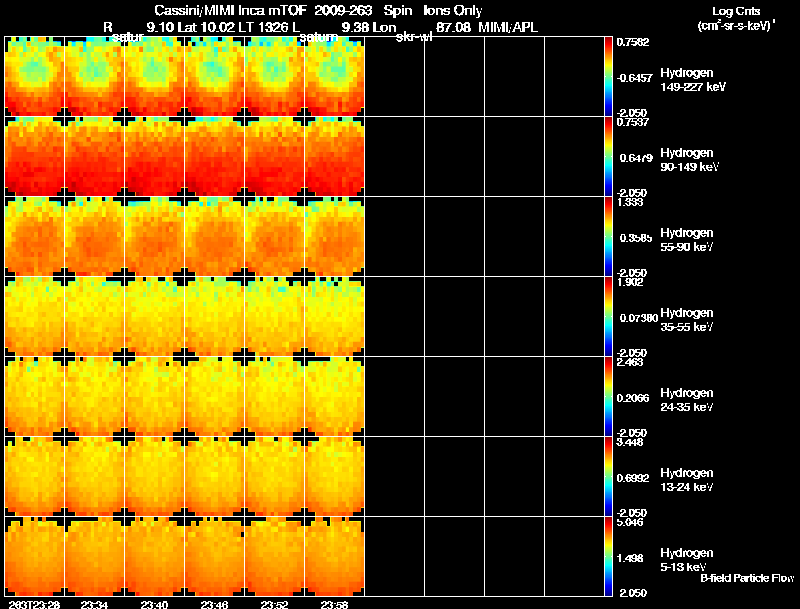Image resolution: width=800 pixels, height=609 pixels.
Task: Select the 5-13 keV image at 263T23:28
Action: (35, 557)
